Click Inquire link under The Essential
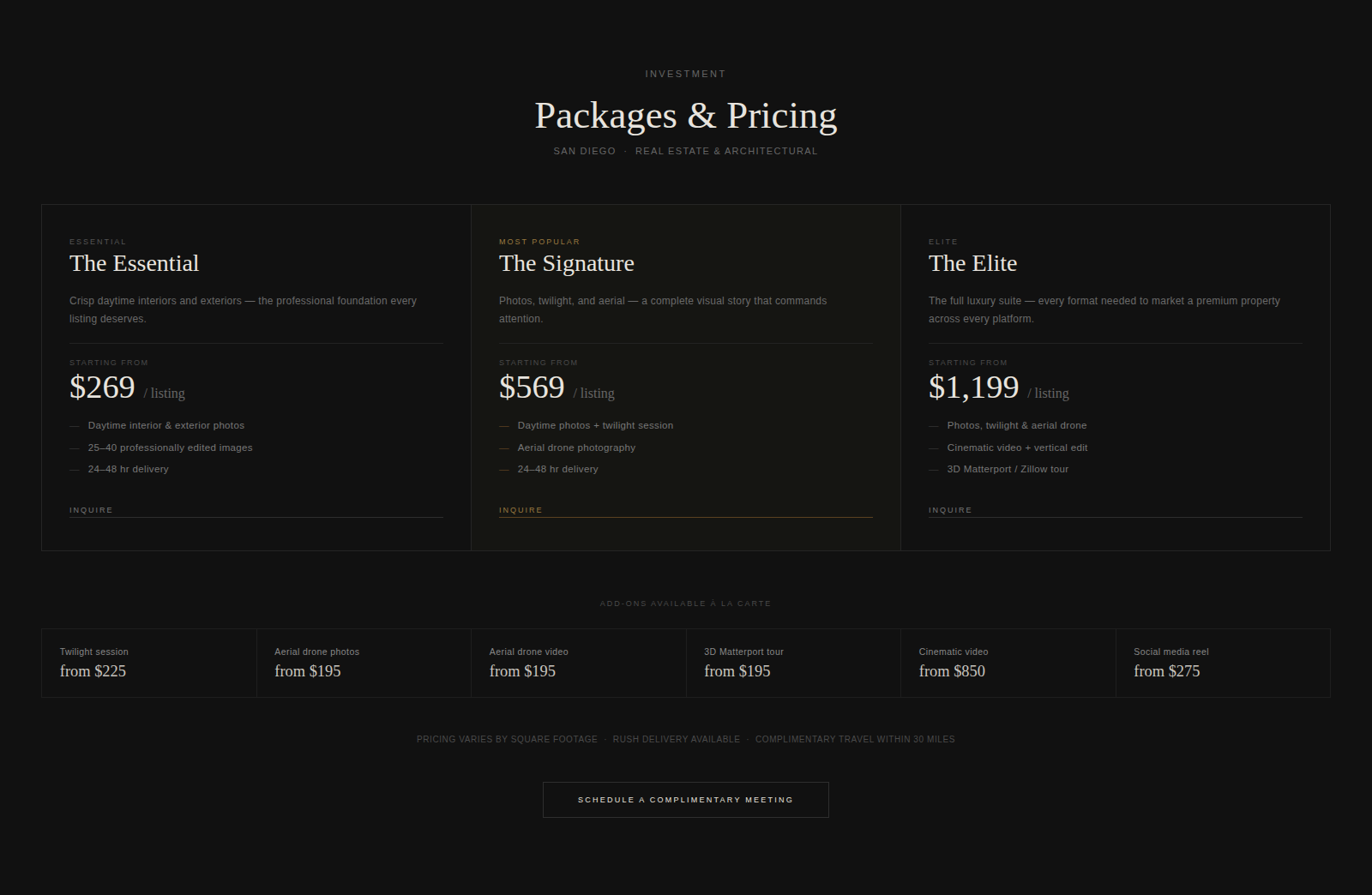 [x=256, y=510]
